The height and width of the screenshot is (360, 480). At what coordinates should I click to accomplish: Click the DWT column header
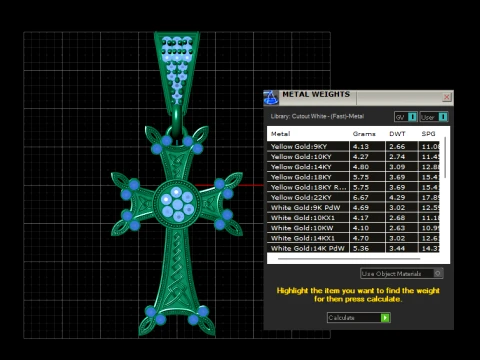pos(397,134)
